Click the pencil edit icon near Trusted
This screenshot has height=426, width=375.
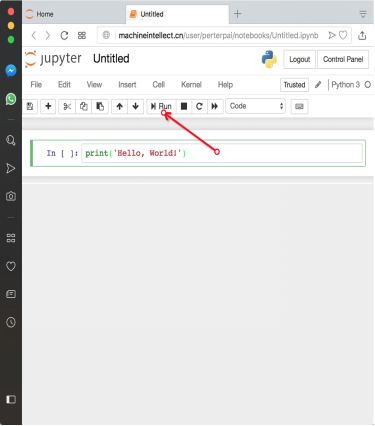(318, 85)
